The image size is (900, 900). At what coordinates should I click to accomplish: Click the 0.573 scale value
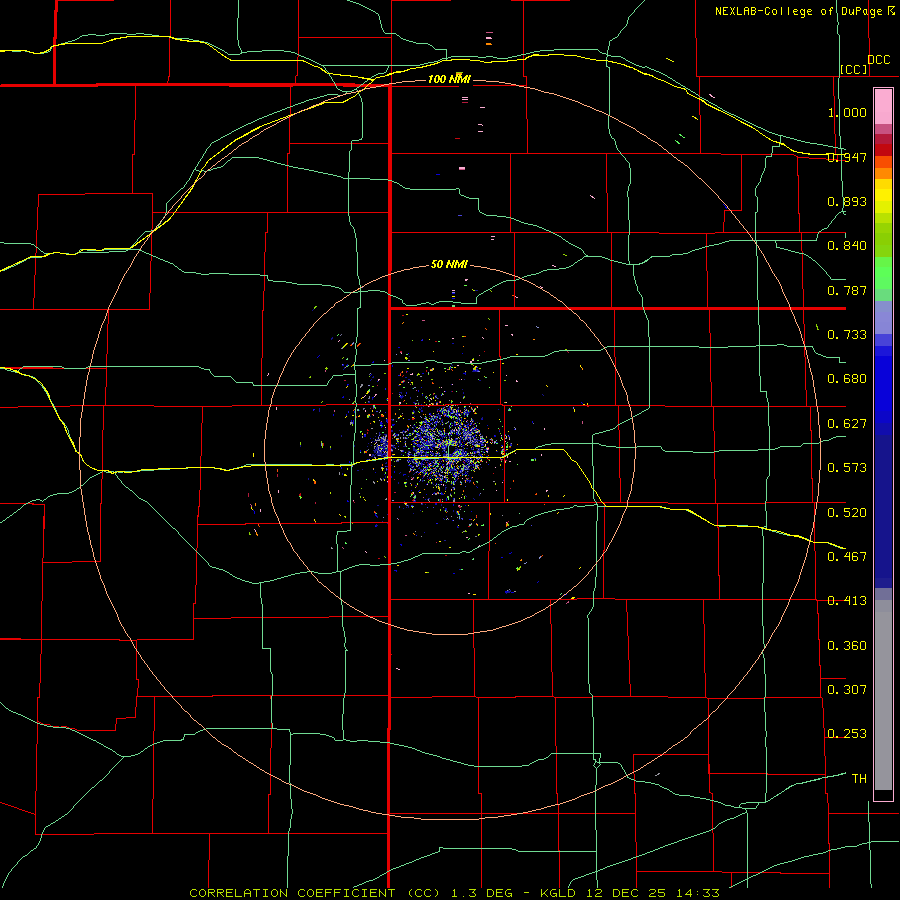point(847,468)
